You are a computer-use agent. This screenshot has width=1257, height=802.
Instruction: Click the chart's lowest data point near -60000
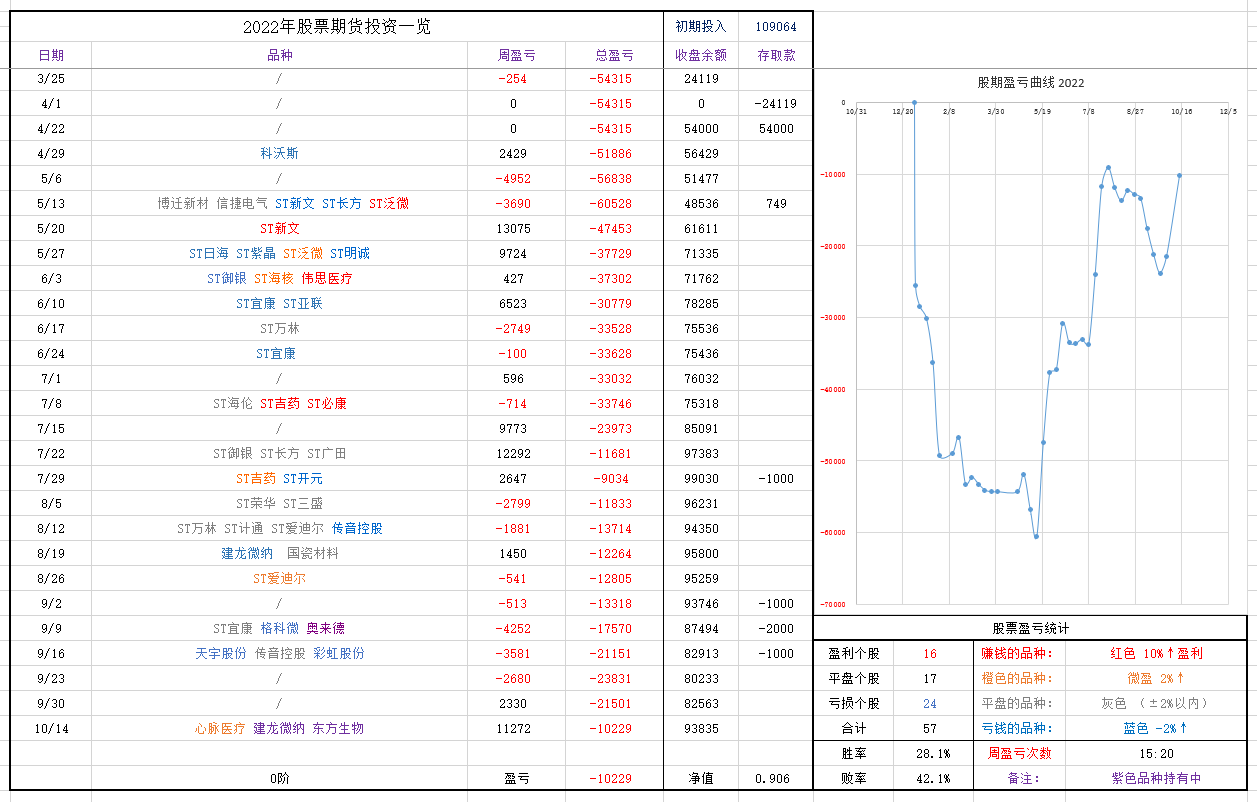[x=1036, y=537]
